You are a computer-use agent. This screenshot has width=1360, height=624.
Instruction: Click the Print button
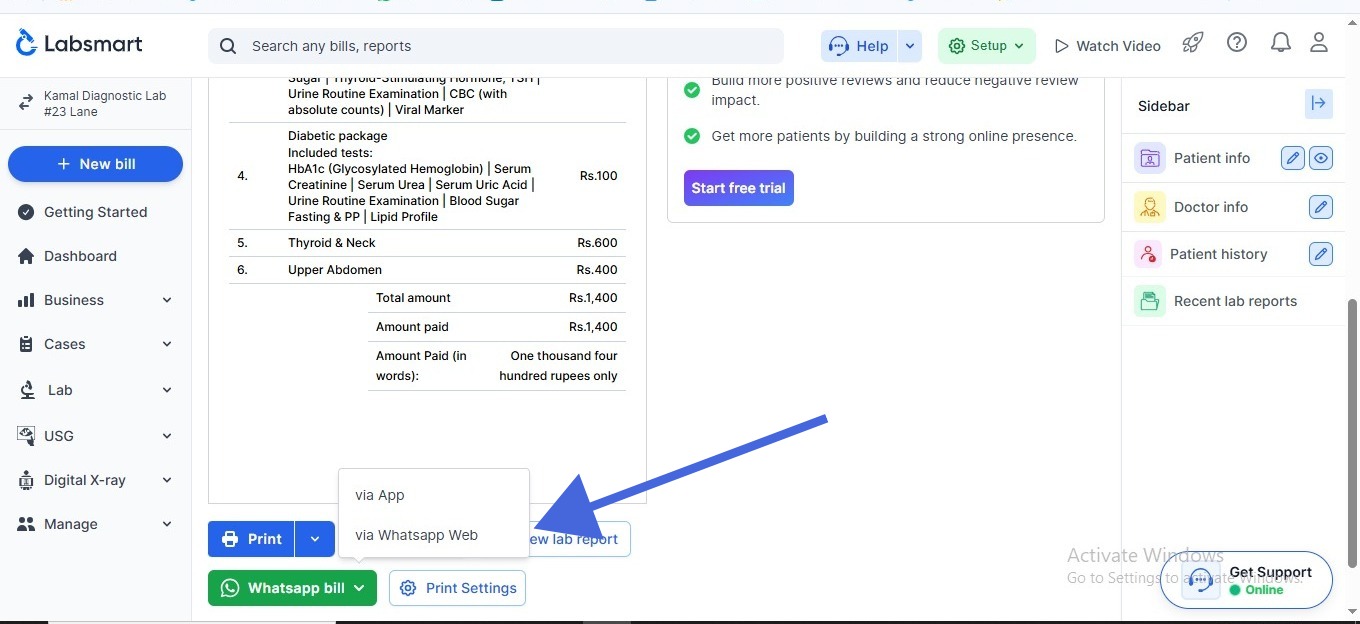[x=251, y=539]
